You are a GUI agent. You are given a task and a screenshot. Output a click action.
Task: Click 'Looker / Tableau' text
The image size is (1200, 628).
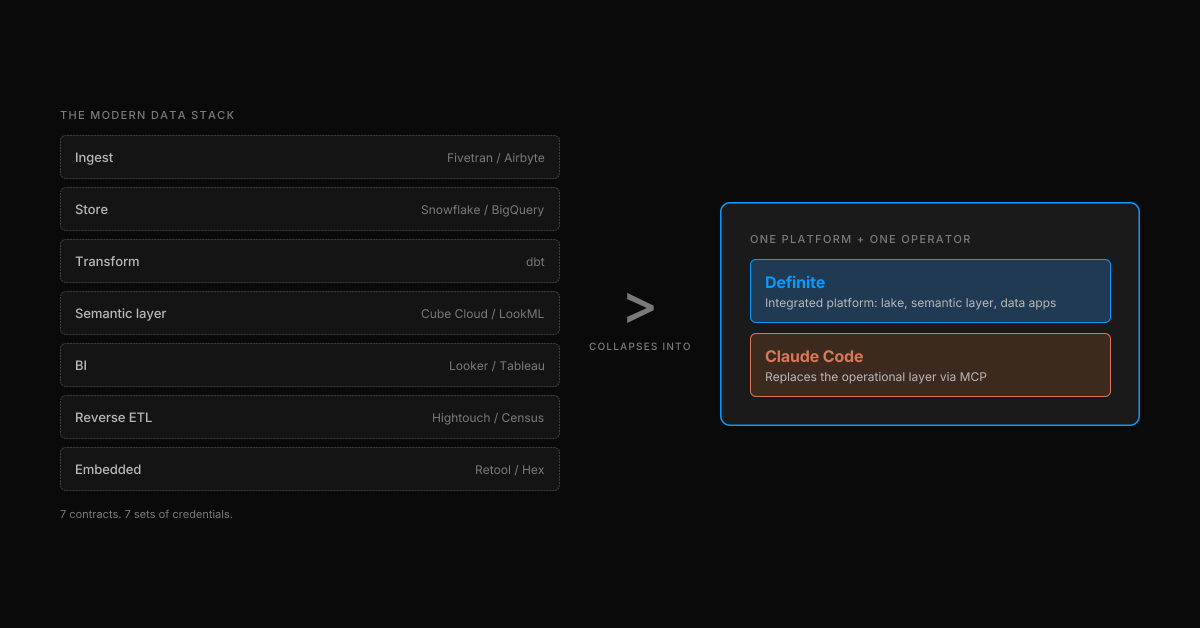coord(497,366)
